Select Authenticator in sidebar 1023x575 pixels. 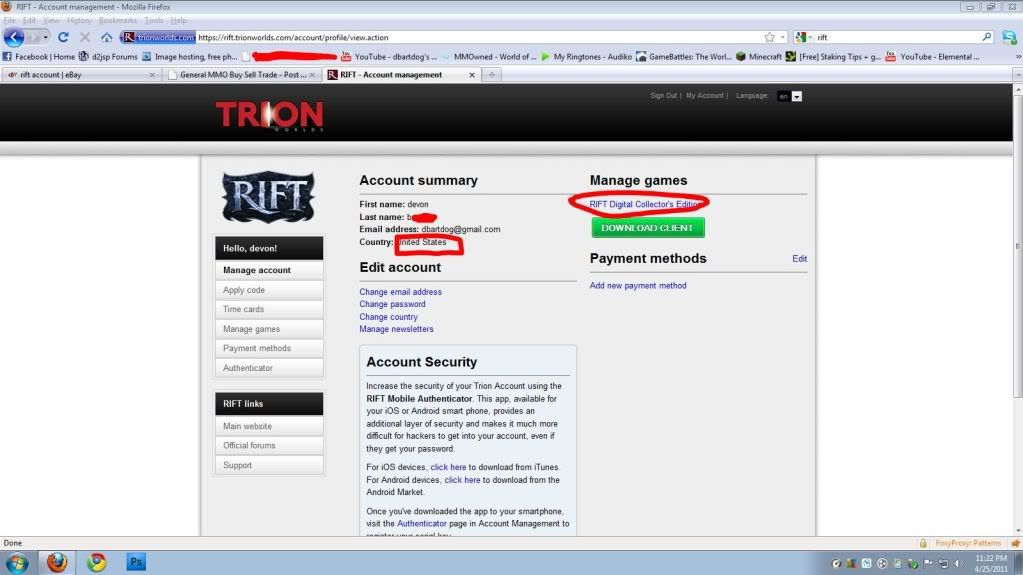269,368
